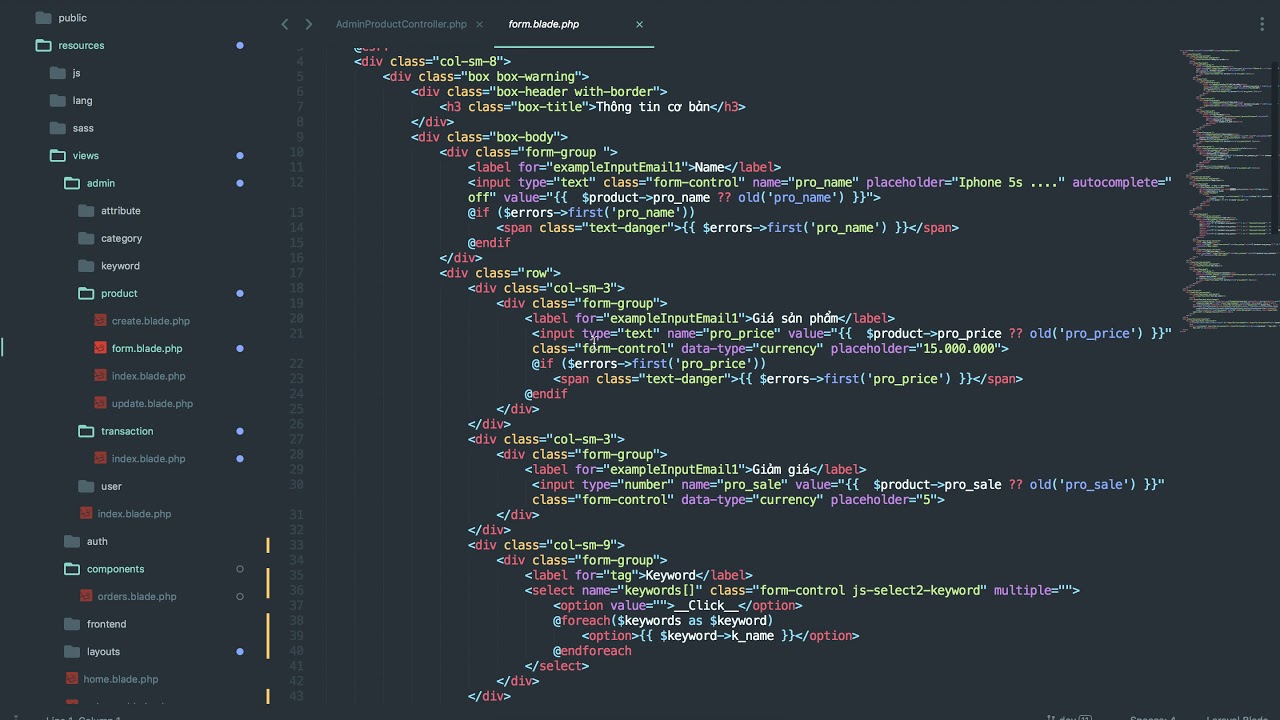Screen dimensions: 1280x720
Task: Click "Iphone 5s ...." placeholder text
Action: tap(1008, 182)
